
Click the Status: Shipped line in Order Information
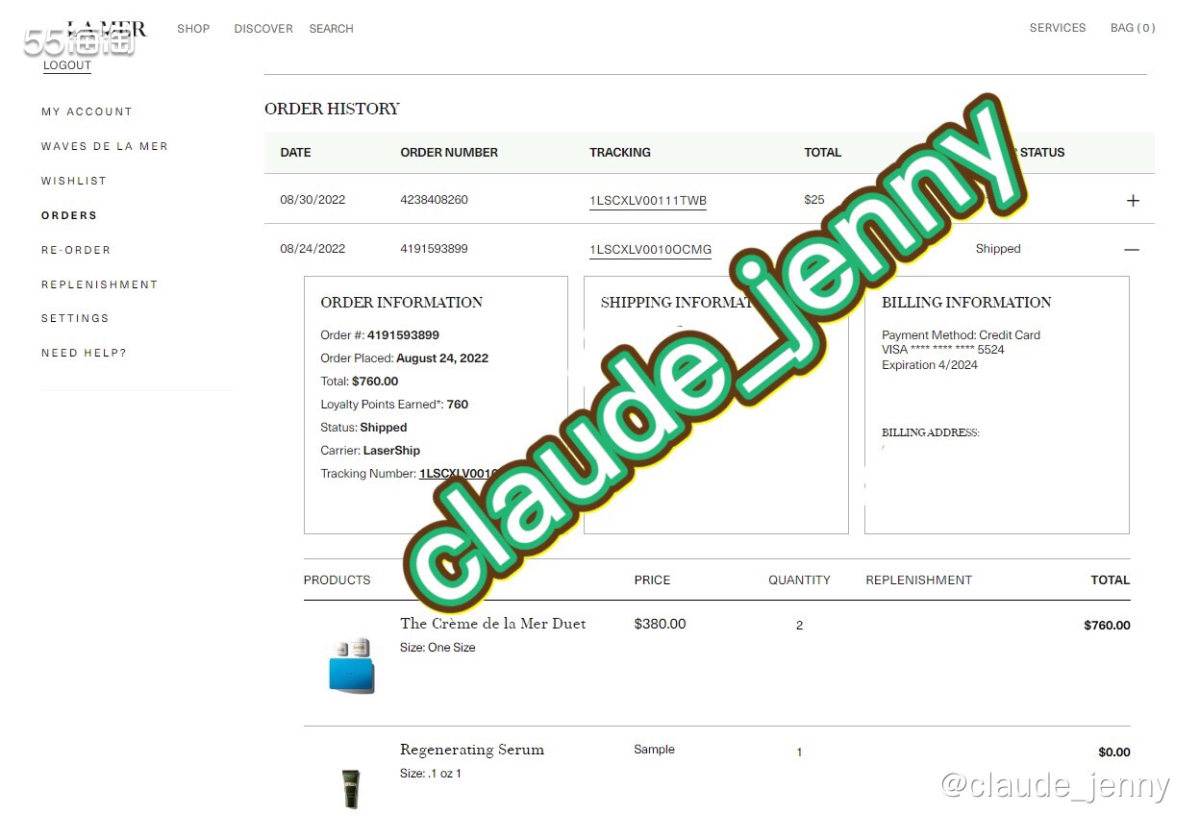(363, 428)
